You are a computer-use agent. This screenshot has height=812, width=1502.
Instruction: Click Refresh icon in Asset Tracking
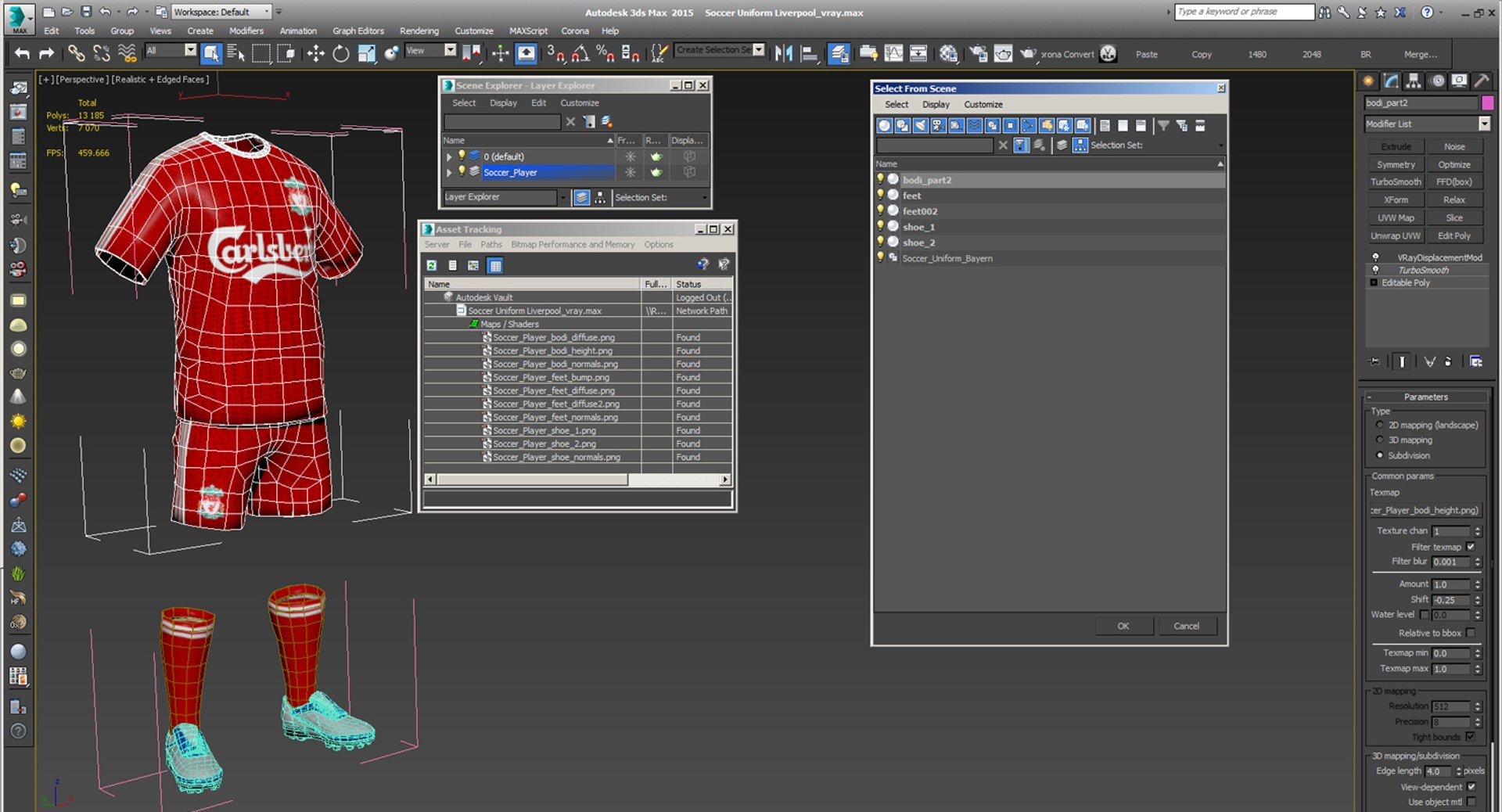pyautogui.click(x=431, y=265)
